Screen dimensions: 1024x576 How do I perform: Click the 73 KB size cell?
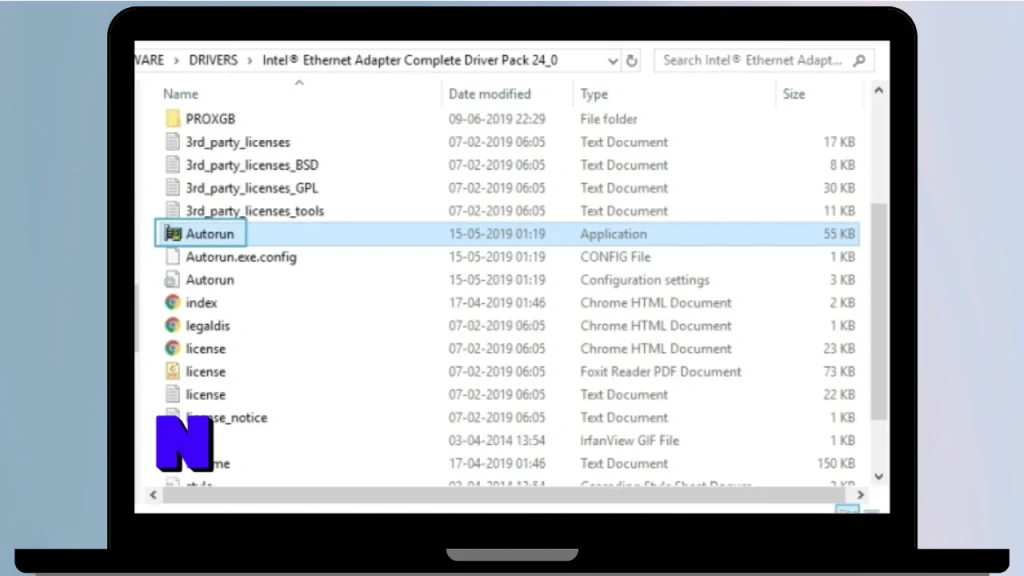839,371
